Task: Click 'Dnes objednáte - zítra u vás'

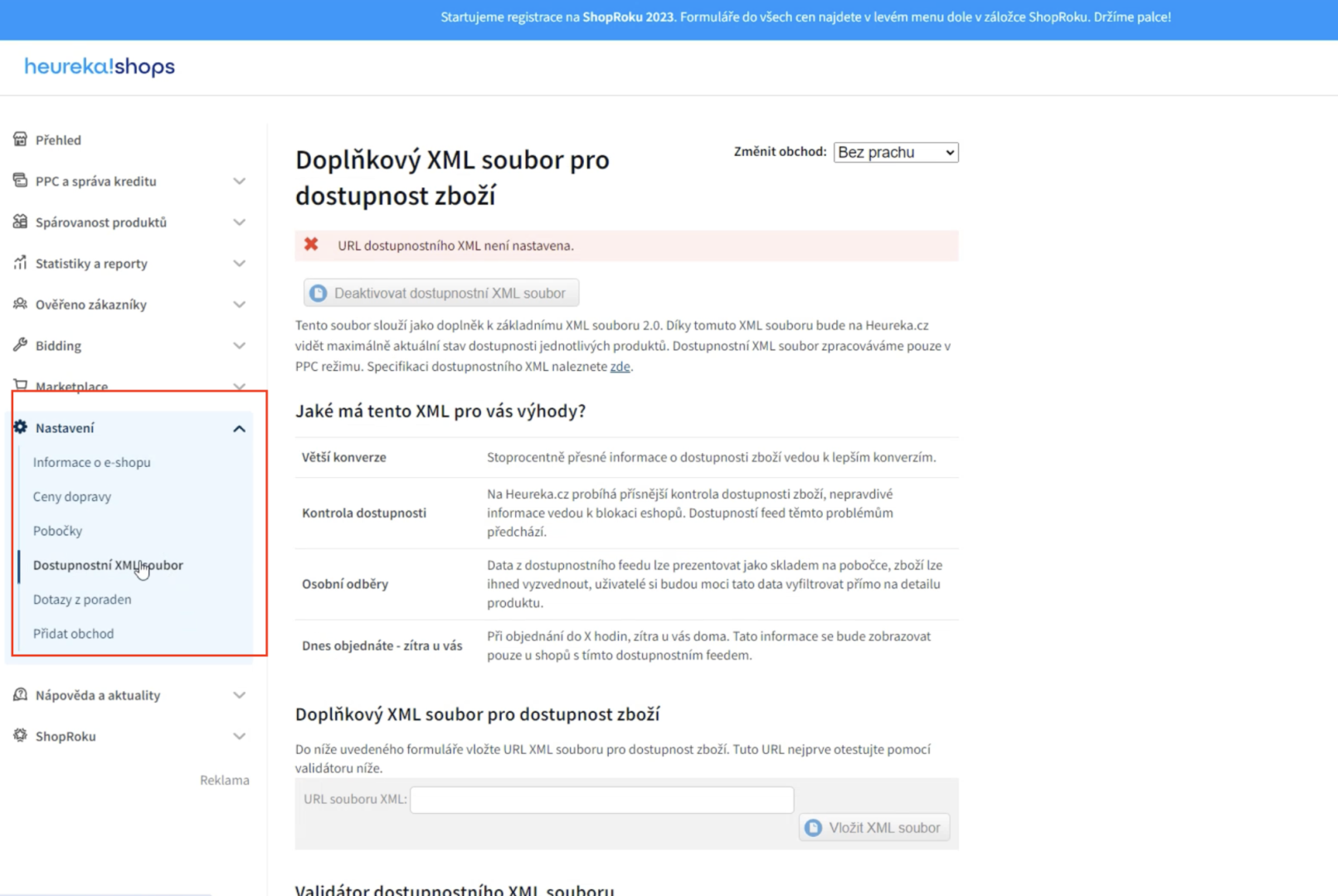Action: [x=382, y=645]
